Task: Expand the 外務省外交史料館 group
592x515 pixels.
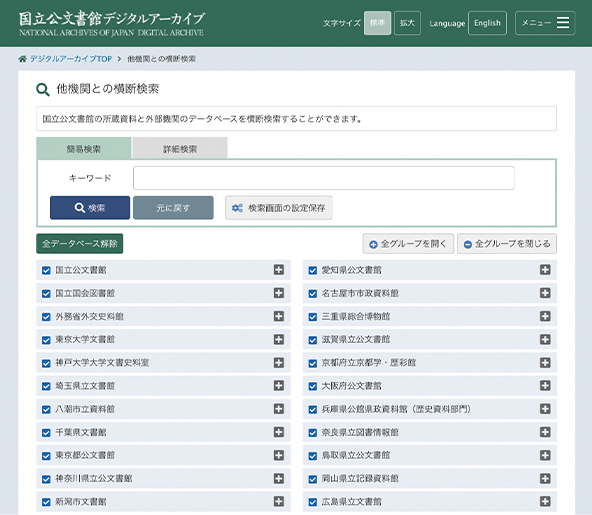Action: (279, 316)
